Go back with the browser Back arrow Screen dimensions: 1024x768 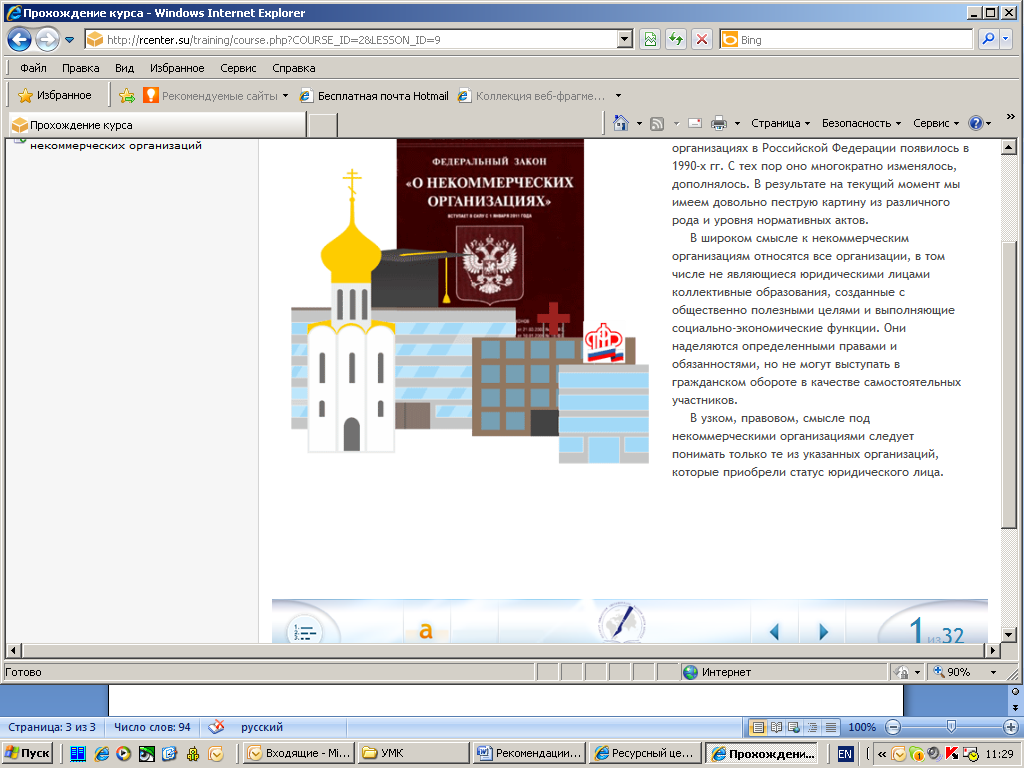click(20, 40)
